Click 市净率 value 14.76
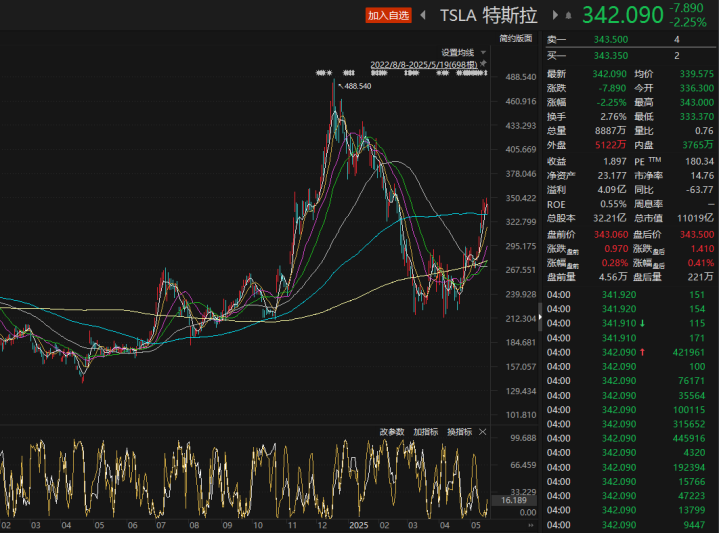 [x=702, y=176]
